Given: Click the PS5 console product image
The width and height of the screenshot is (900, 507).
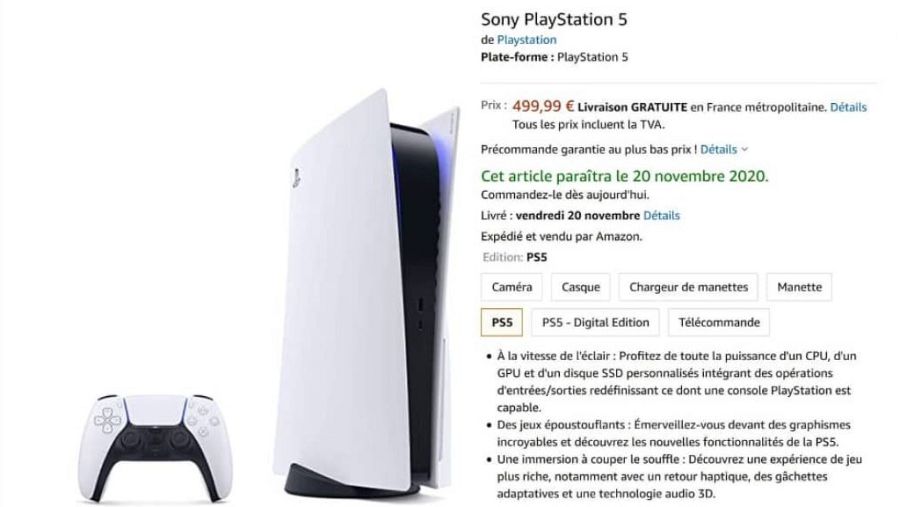Looking at the screenshot, I should (x=367, y=293).
